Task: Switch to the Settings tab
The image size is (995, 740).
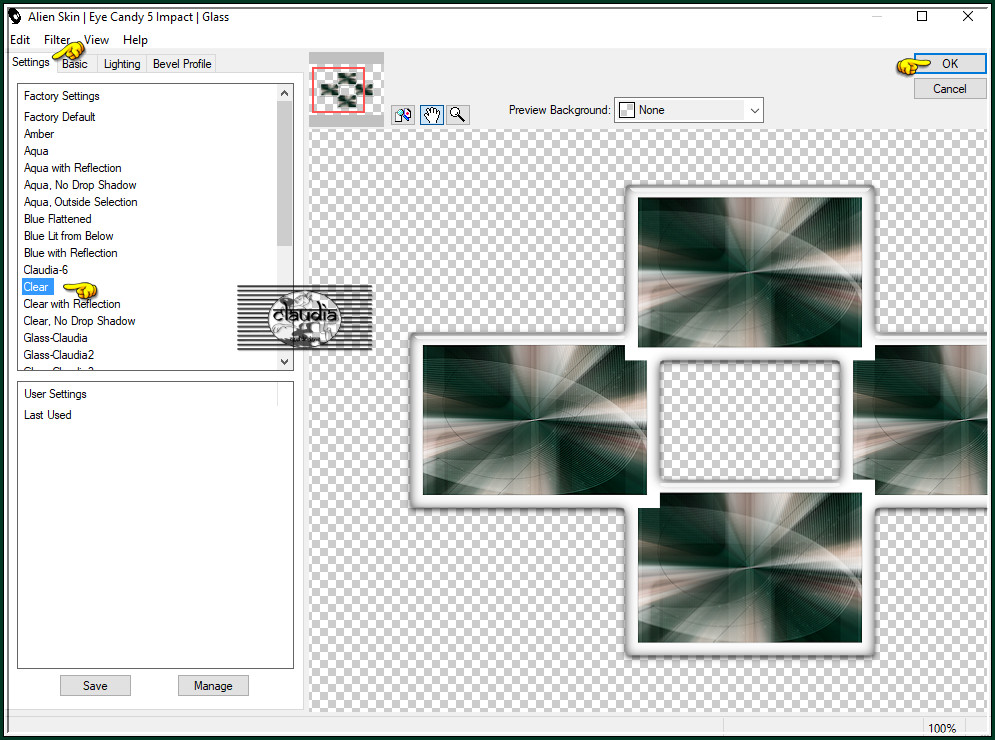Action: [30, 62]
